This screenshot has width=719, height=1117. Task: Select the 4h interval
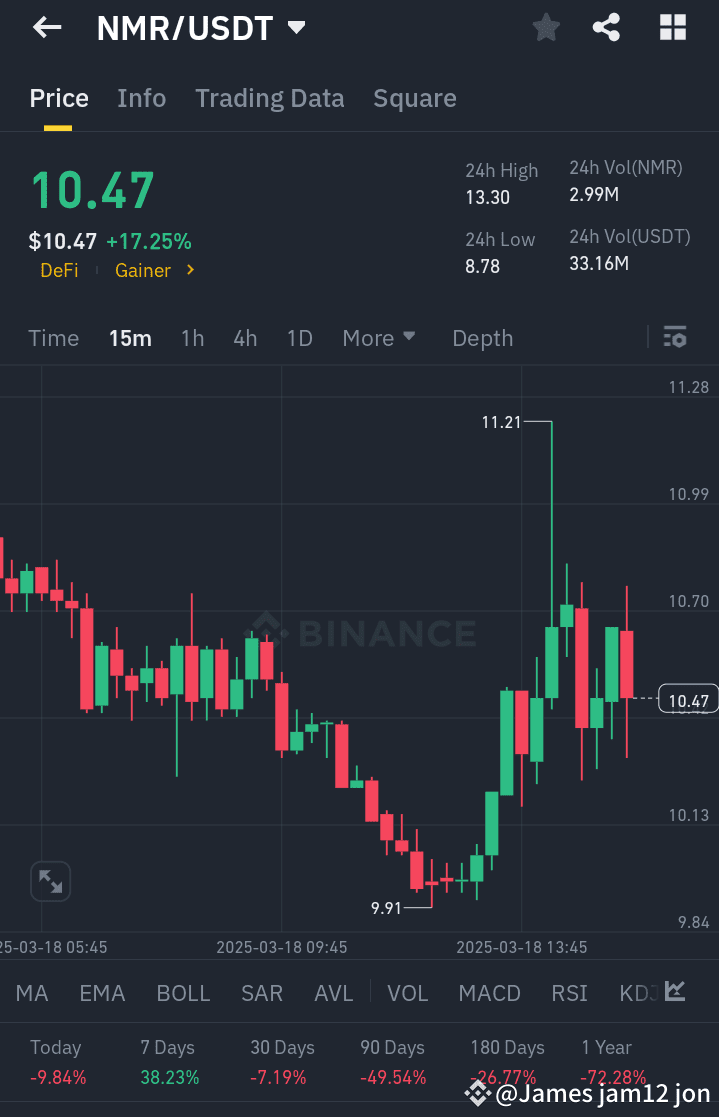click(x=245, y=338)
